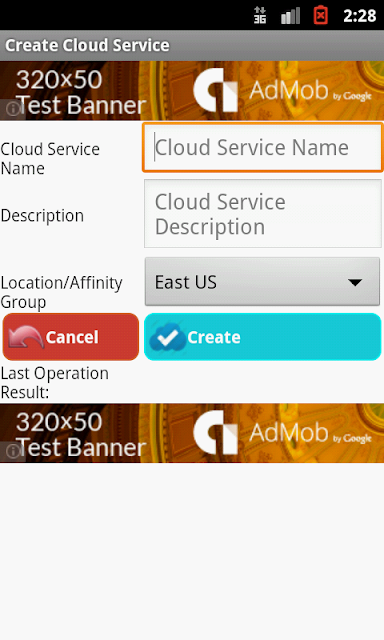Tap the Cloud Service Name input field
This screenshot has height=640, width=384.
[263, 147]
